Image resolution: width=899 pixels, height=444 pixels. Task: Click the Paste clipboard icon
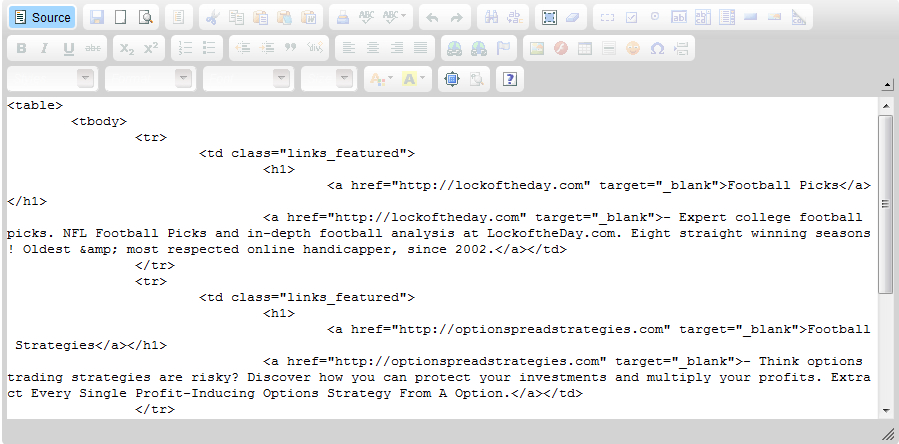click(x=260, y=18)
